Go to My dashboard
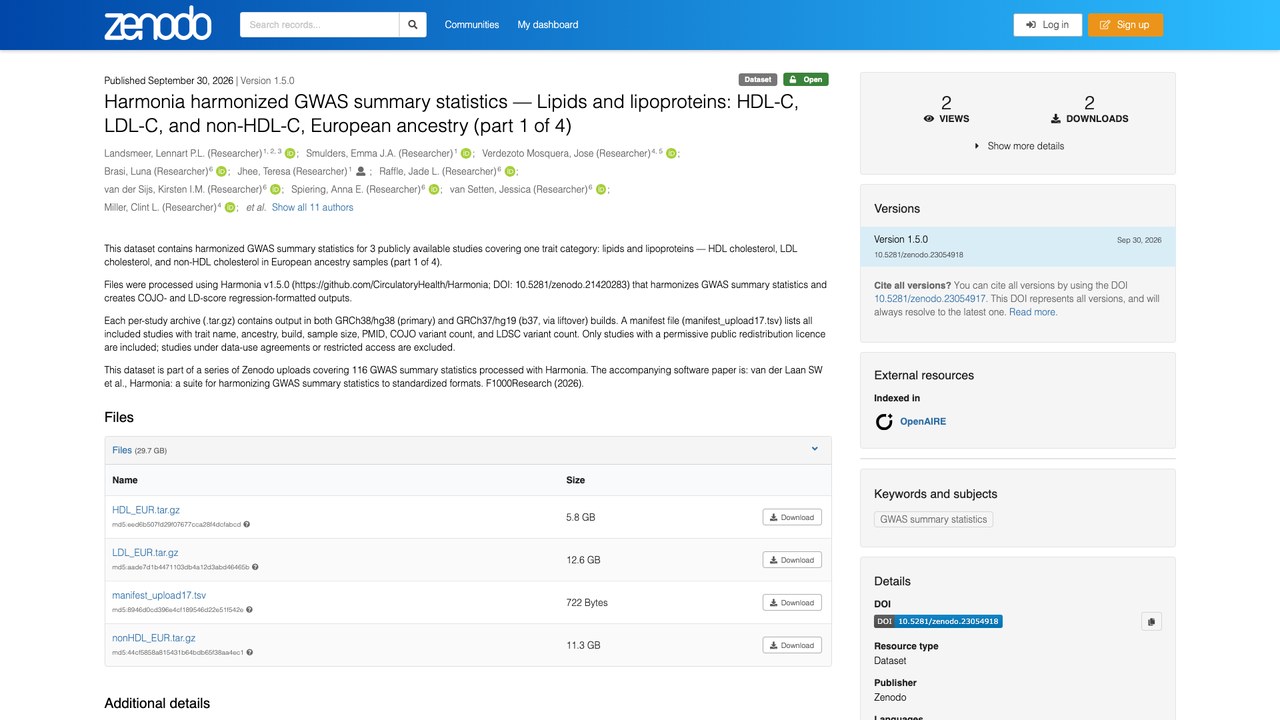1280x720 pixels. pyautogui.click(x=548, y=25)
